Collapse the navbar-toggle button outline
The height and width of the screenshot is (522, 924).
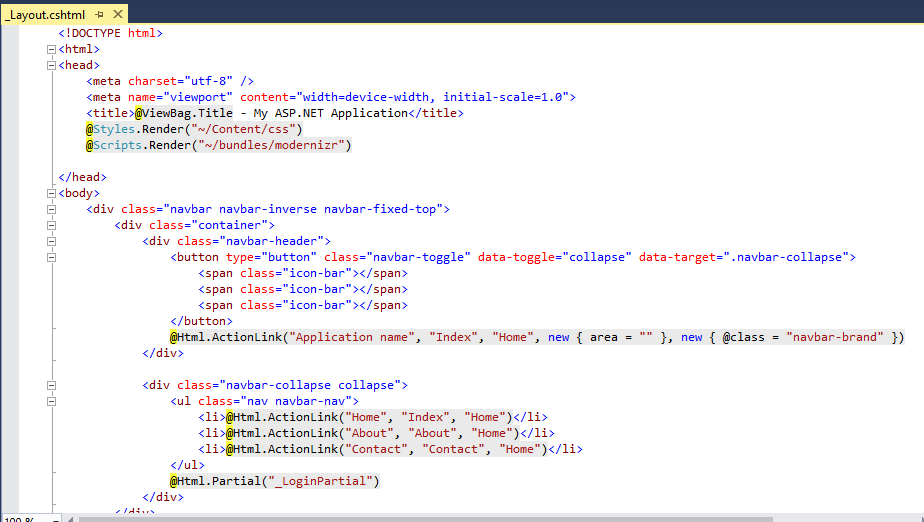pyautogui.click(x=51, y=257)
